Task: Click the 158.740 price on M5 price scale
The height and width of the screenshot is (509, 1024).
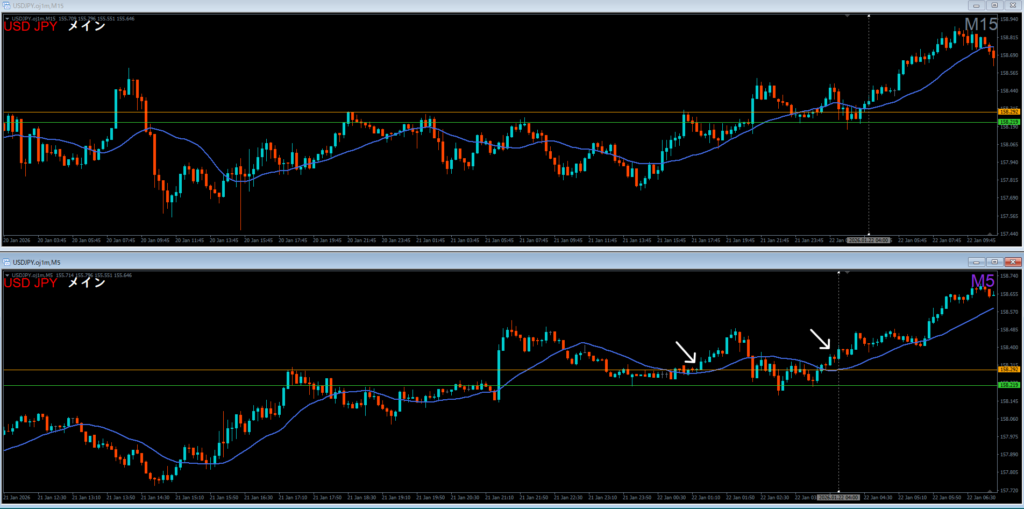Action: [x=1008, y=277]
